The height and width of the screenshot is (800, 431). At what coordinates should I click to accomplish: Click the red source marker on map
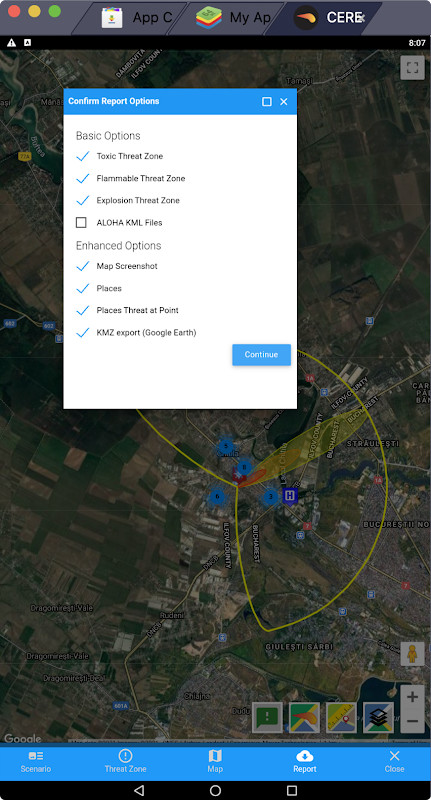click(x=239, y=477)
